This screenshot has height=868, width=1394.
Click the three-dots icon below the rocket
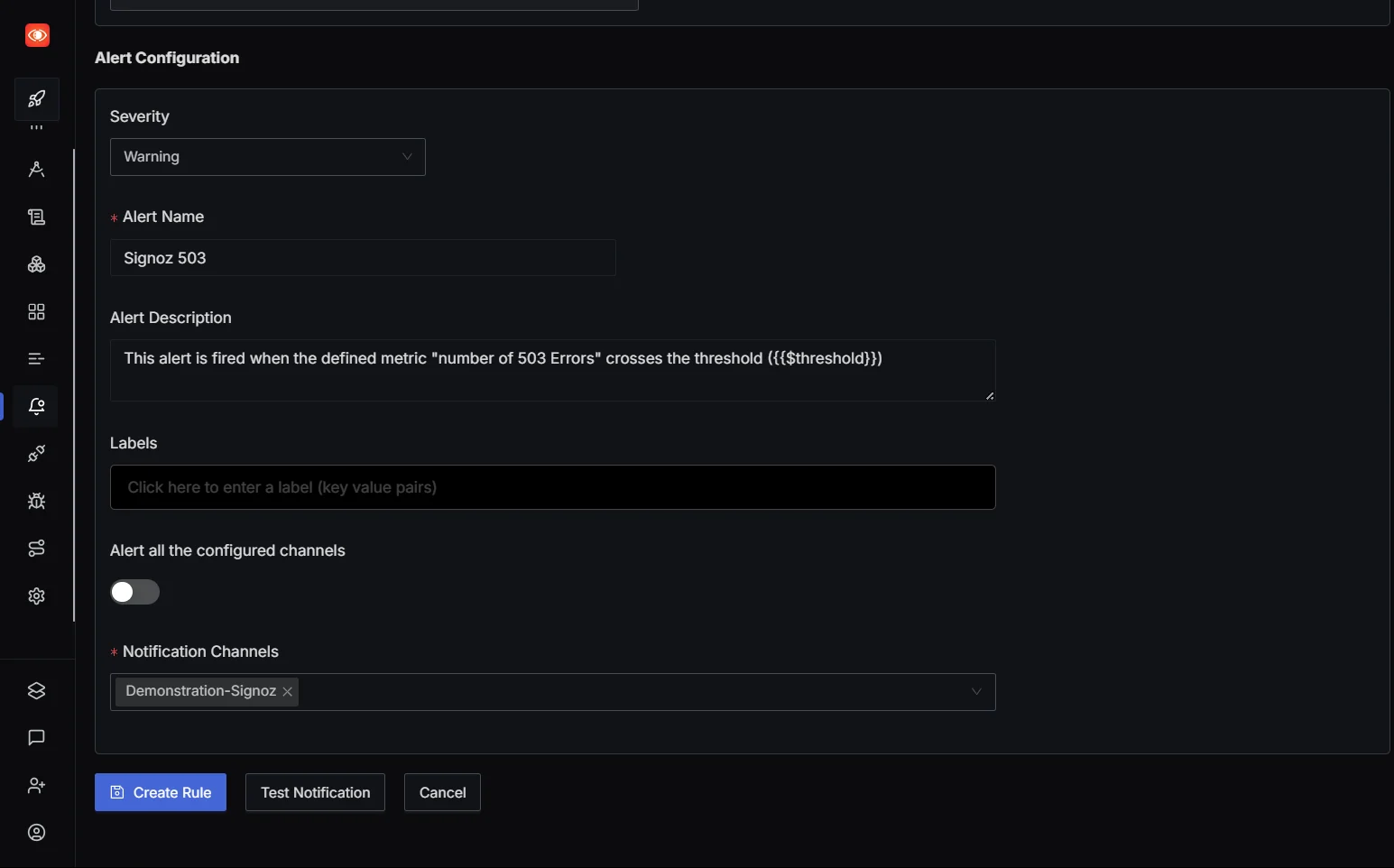coord(37,128)
